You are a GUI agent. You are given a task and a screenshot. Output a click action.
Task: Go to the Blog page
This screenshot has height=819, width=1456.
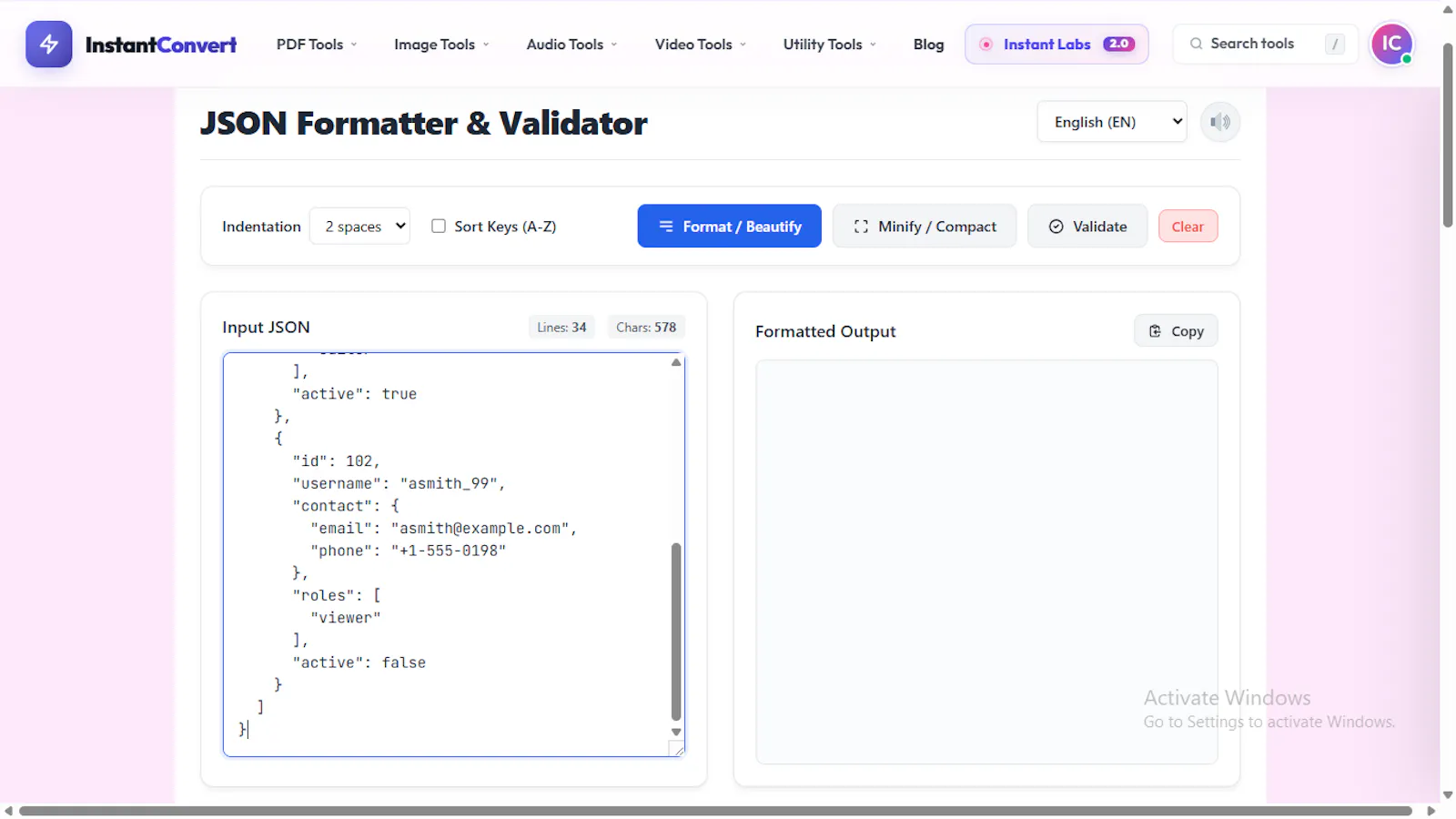click(928, 45)
